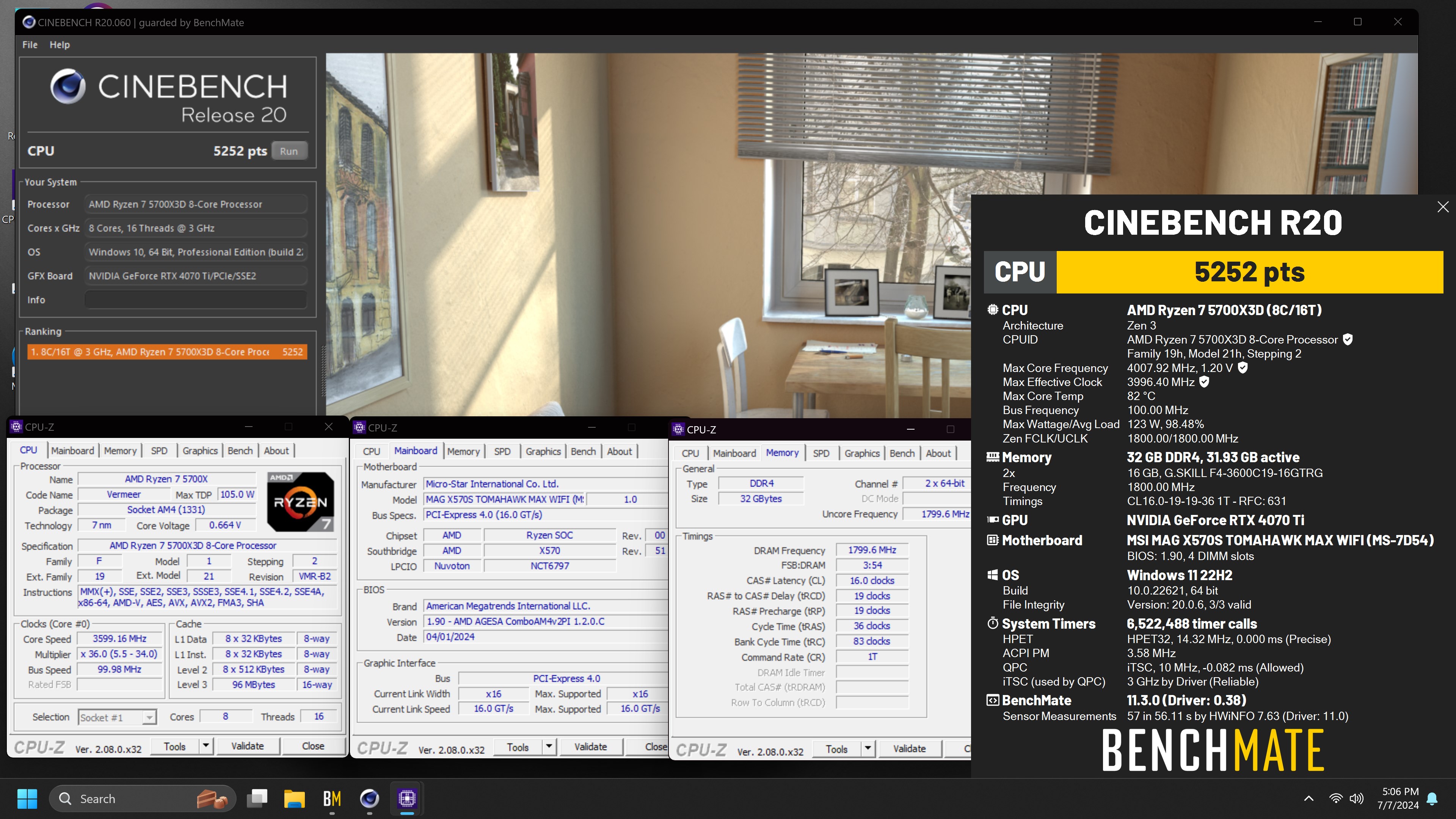Click Cinebench logo icon in title bar

pos(28,22)
